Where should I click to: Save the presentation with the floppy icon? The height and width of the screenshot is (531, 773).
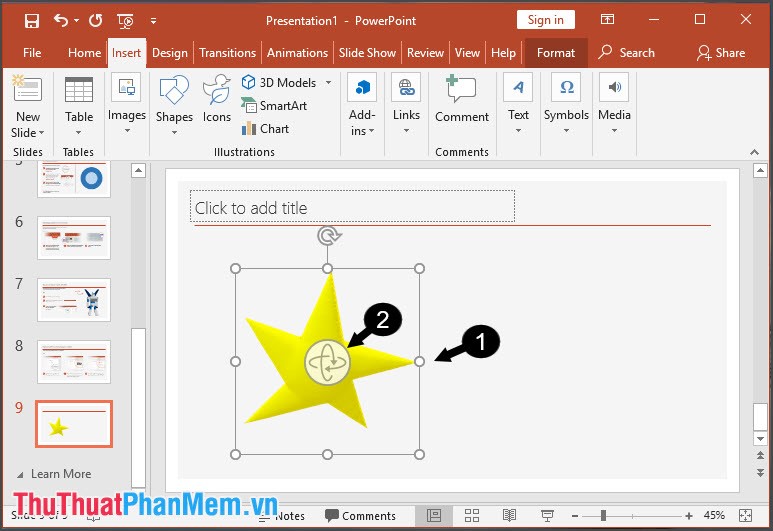click(x=32, y=21)
